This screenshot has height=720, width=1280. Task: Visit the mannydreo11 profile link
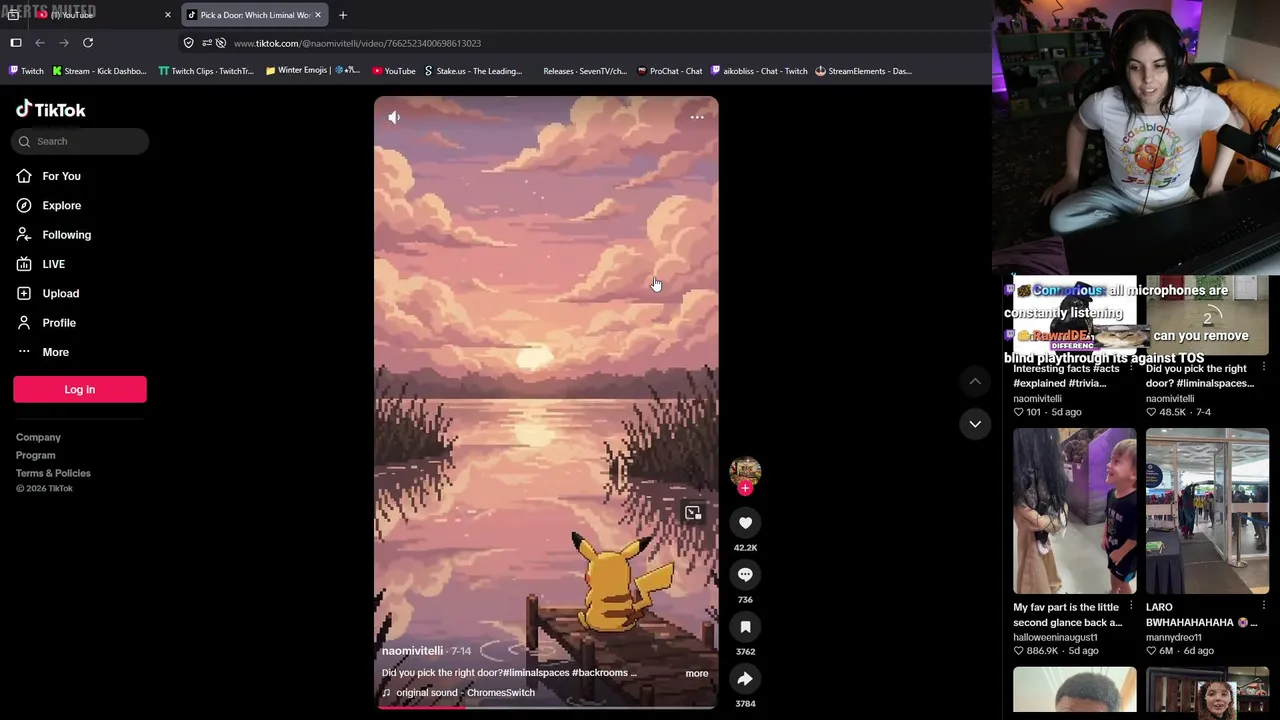1173,637
